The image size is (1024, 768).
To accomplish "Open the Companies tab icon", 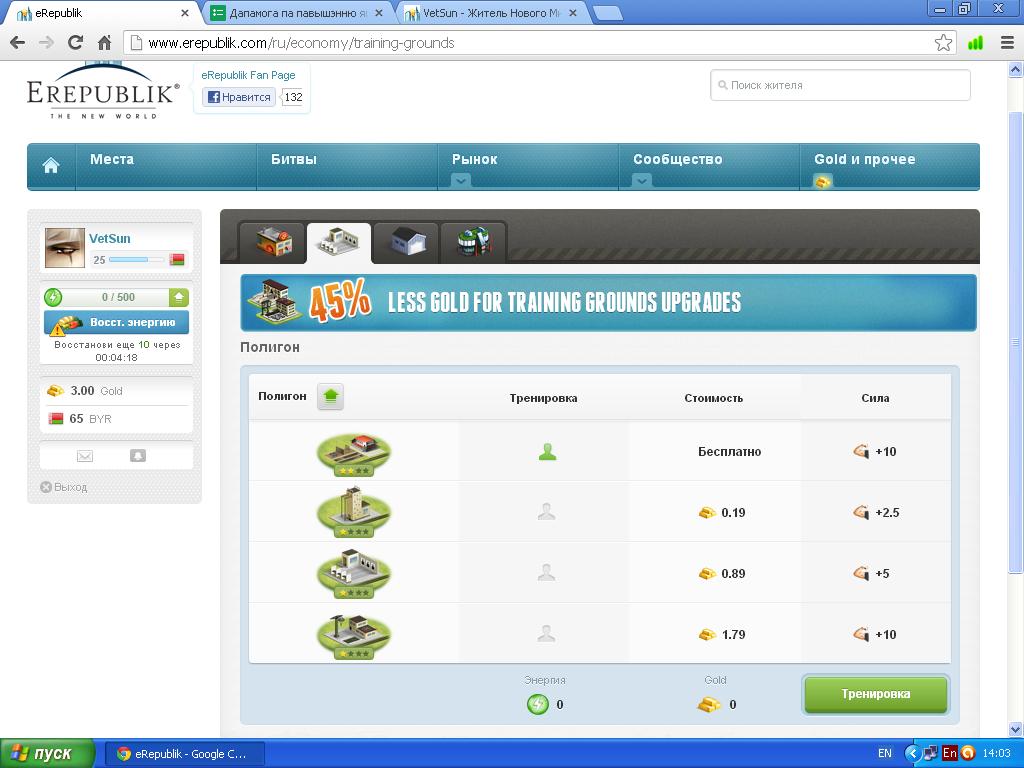I will [273, 242].
